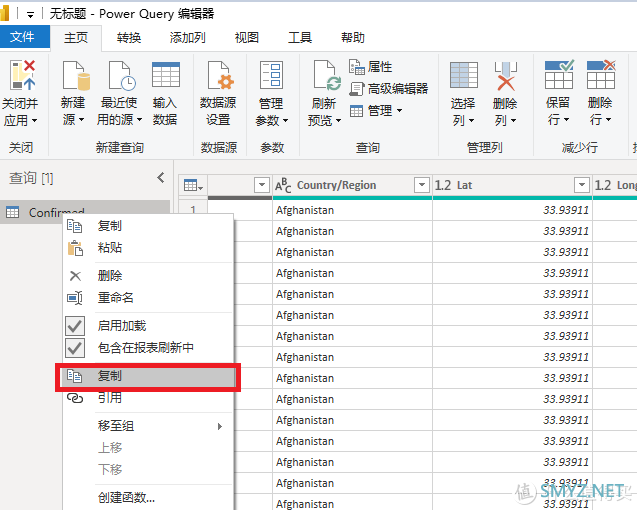Open the Properties (属性) button
Viewport: 637px width, 510px height.
(370, 67)
